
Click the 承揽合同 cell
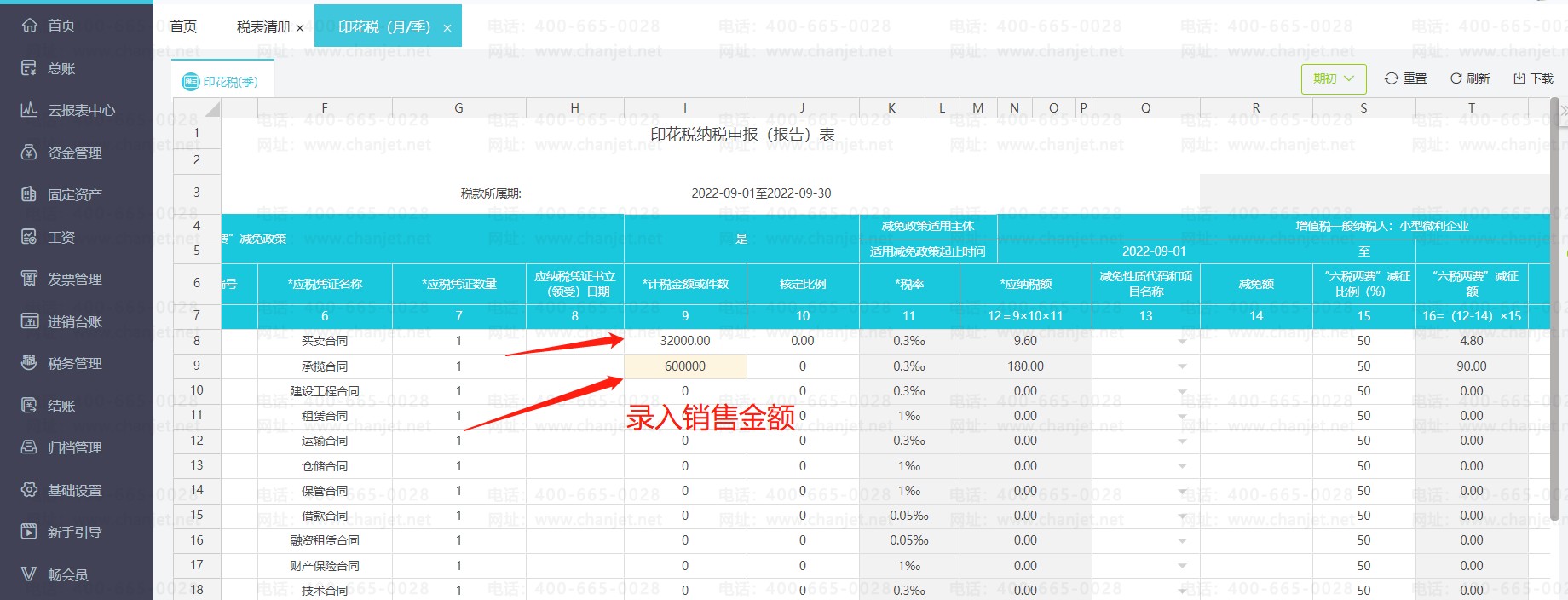(x=325, y=366)
